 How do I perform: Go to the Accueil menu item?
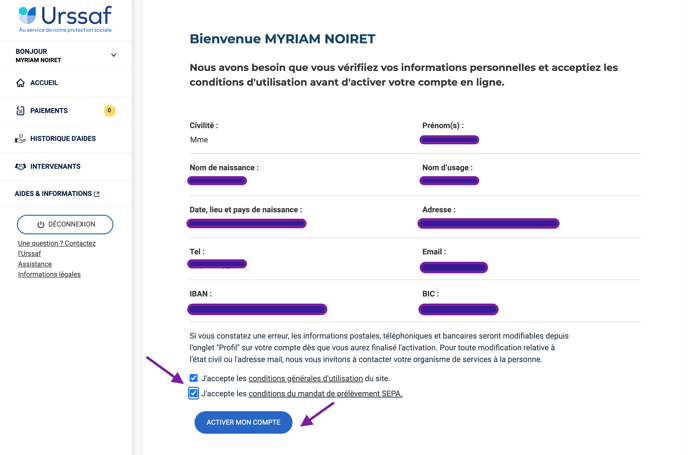click(66, 83)
